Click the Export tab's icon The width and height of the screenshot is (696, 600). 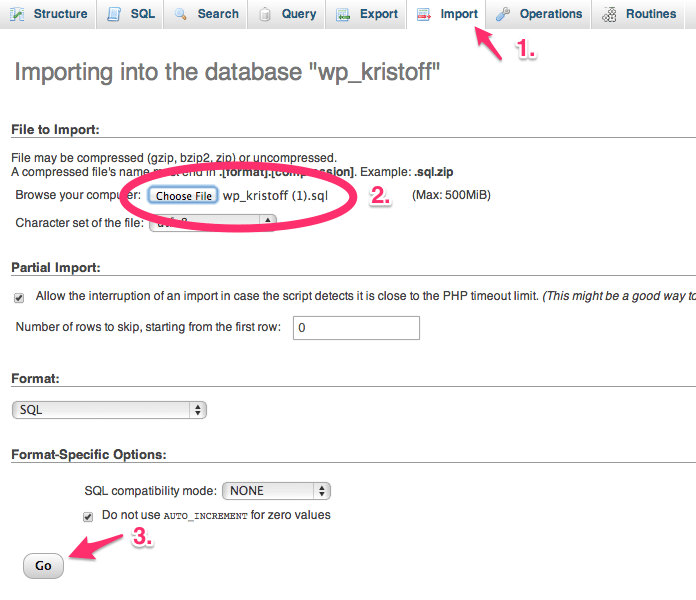(x=343, y=14)
